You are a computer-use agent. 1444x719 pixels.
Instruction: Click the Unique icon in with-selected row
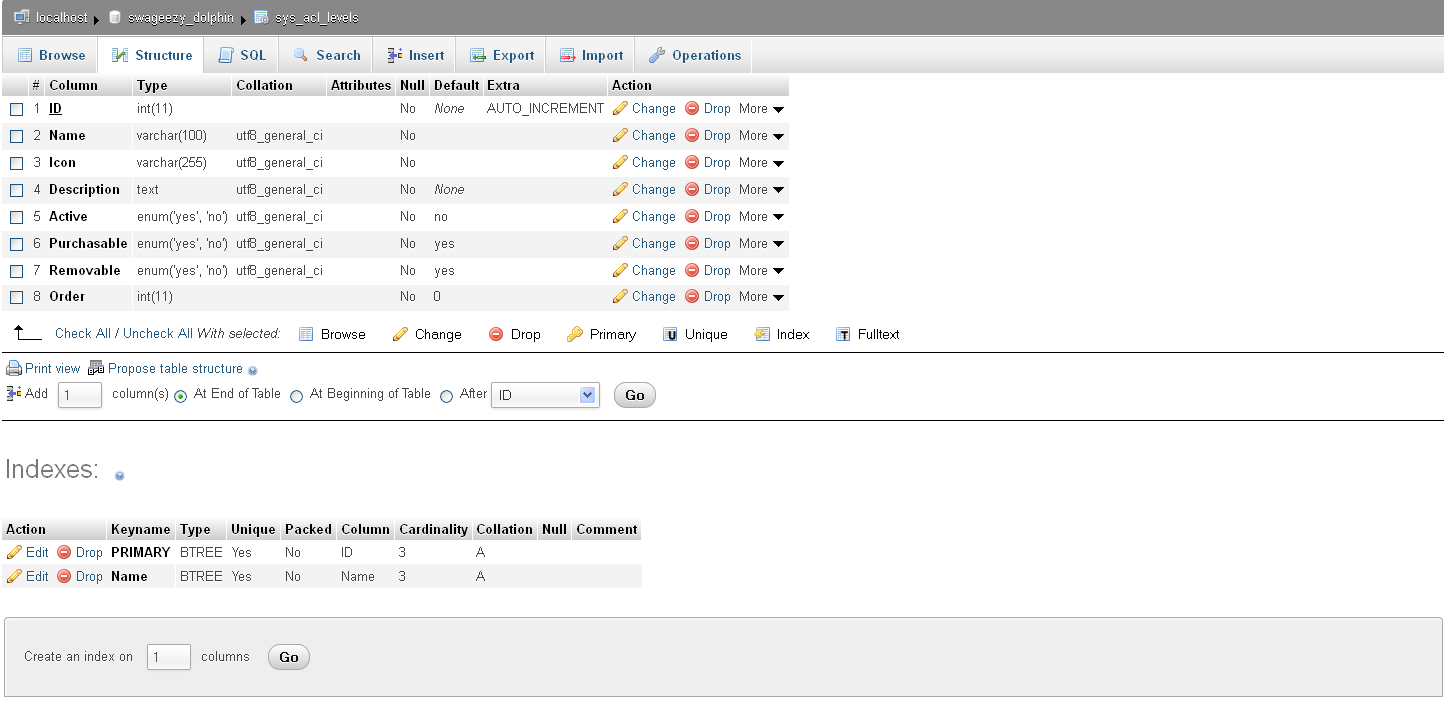point(670,335)
